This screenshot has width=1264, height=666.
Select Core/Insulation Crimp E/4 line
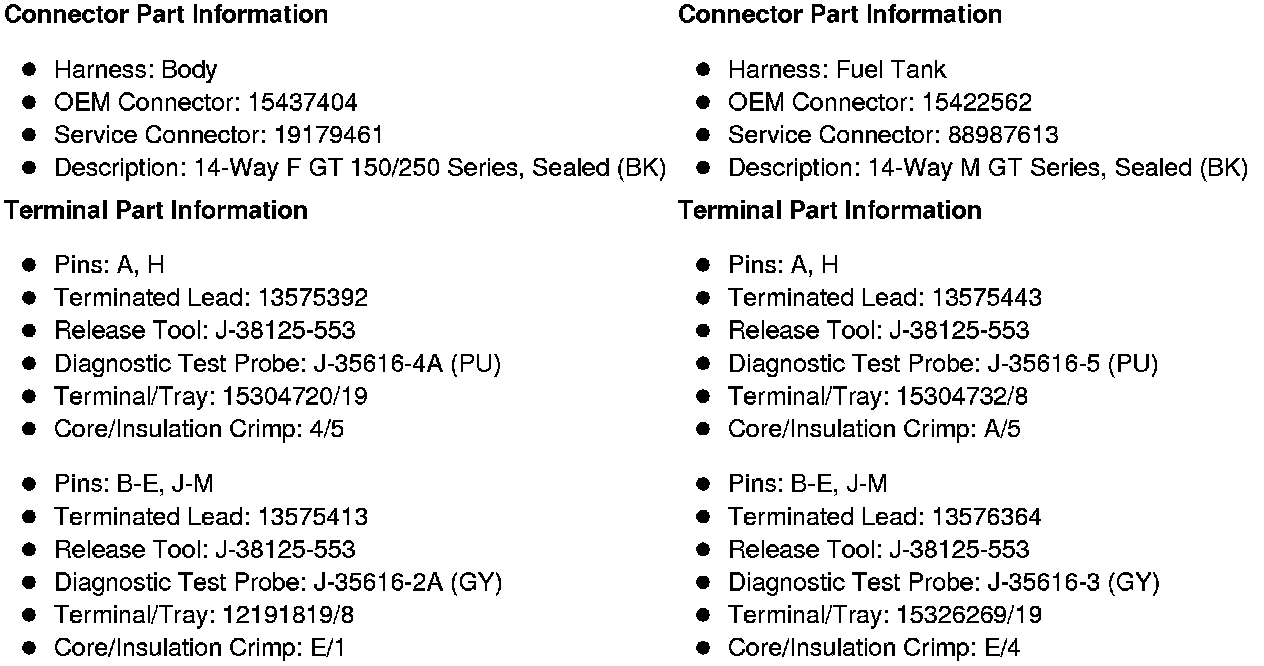(873, 648)
